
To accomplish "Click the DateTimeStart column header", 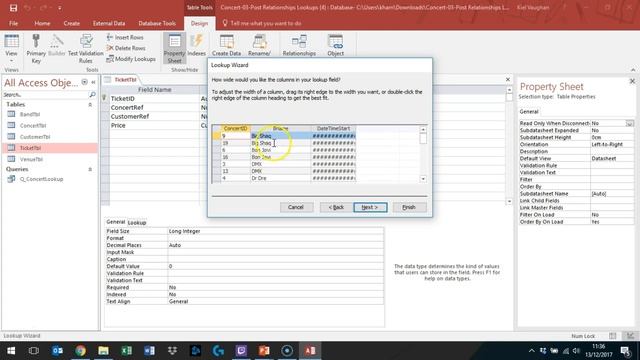I will tap(333, 129).
